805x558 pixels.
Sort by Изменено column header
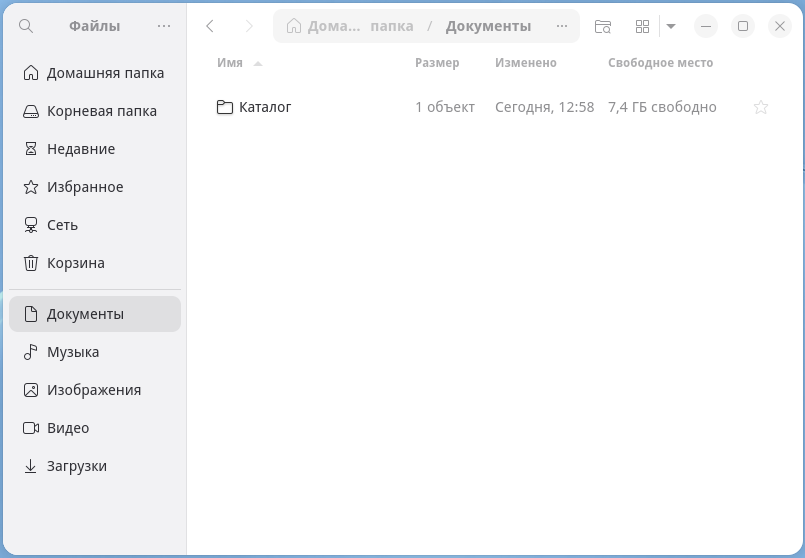526,63
